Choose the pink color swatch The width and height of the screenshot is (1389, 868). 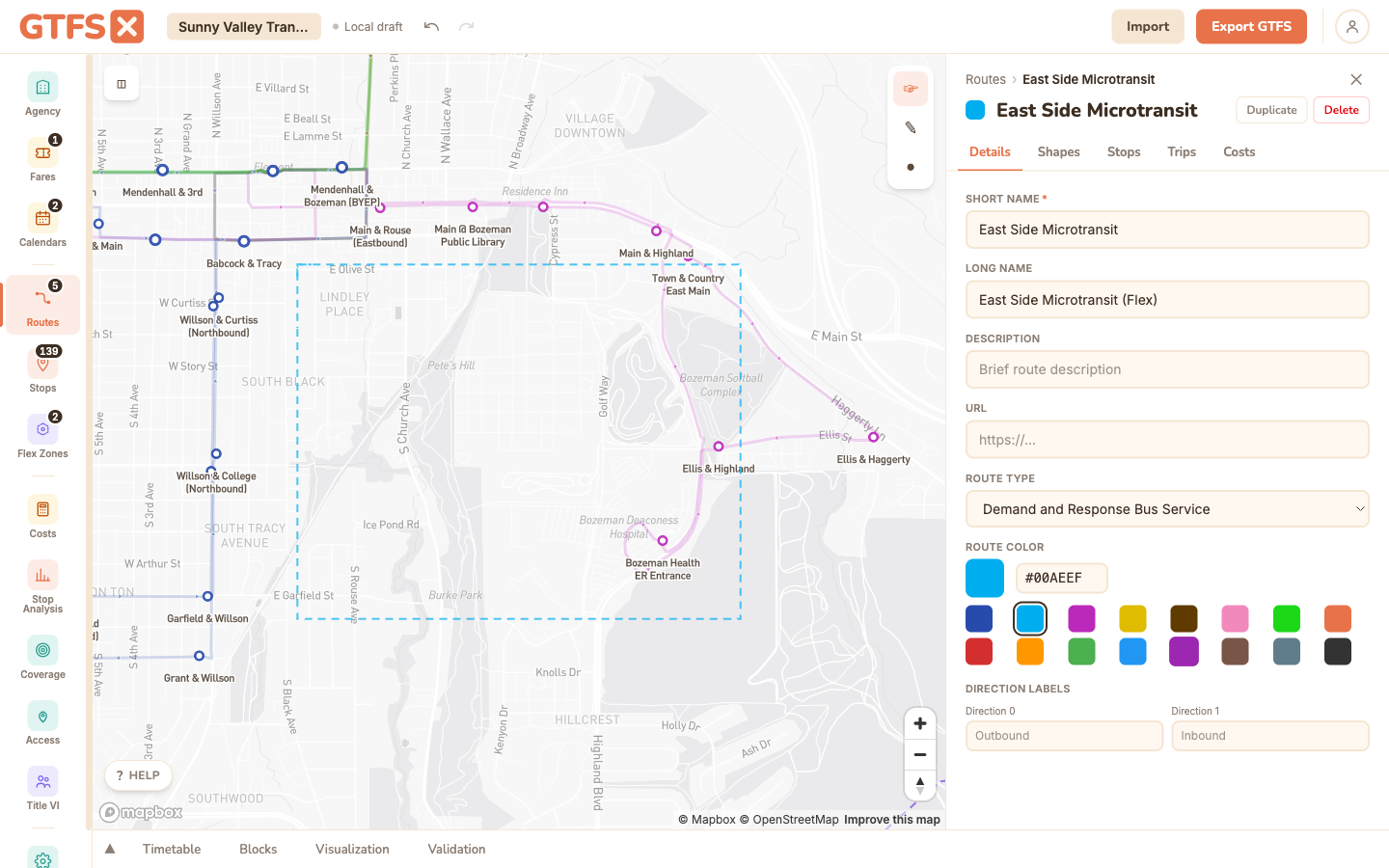coord(1235,618)
